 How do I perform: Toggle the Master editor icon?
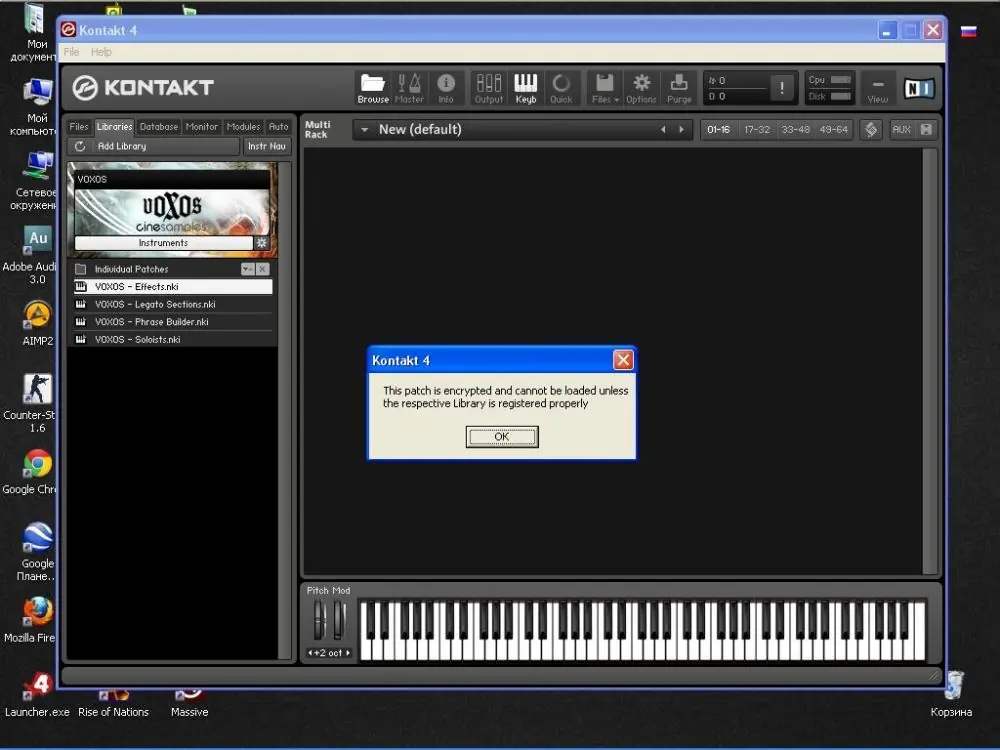click(409, 88)
